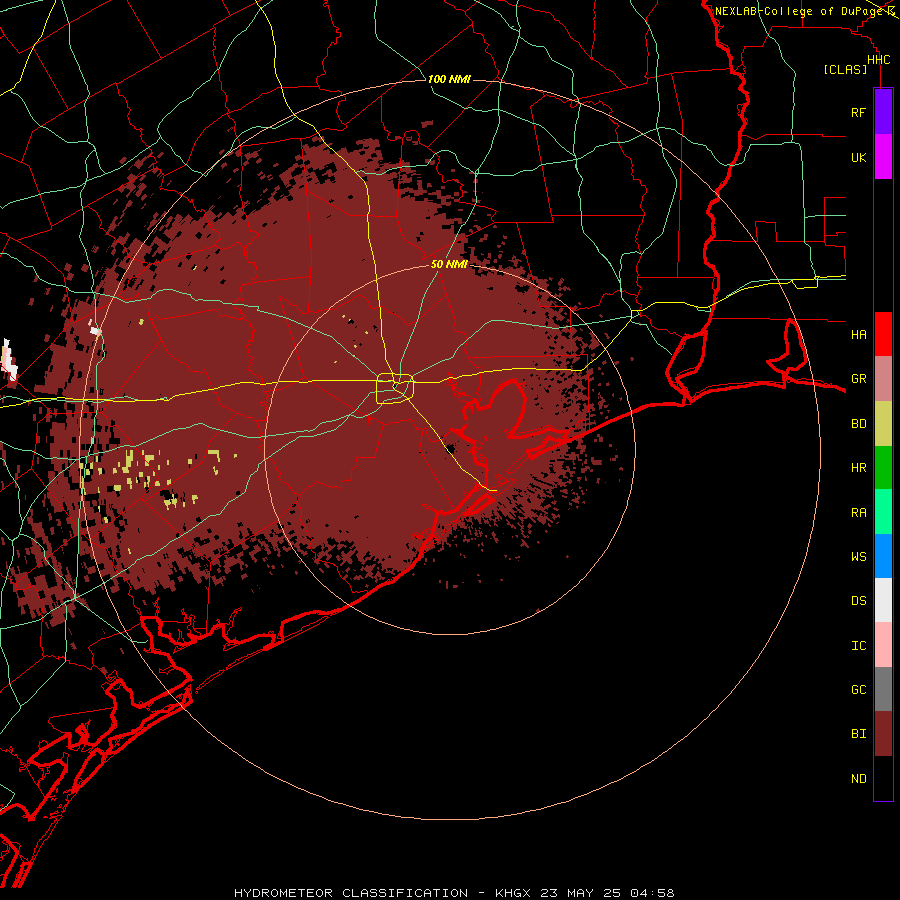Pick the mint green RA legend swatch
900x900 pixels.
(x=883, y=512)
